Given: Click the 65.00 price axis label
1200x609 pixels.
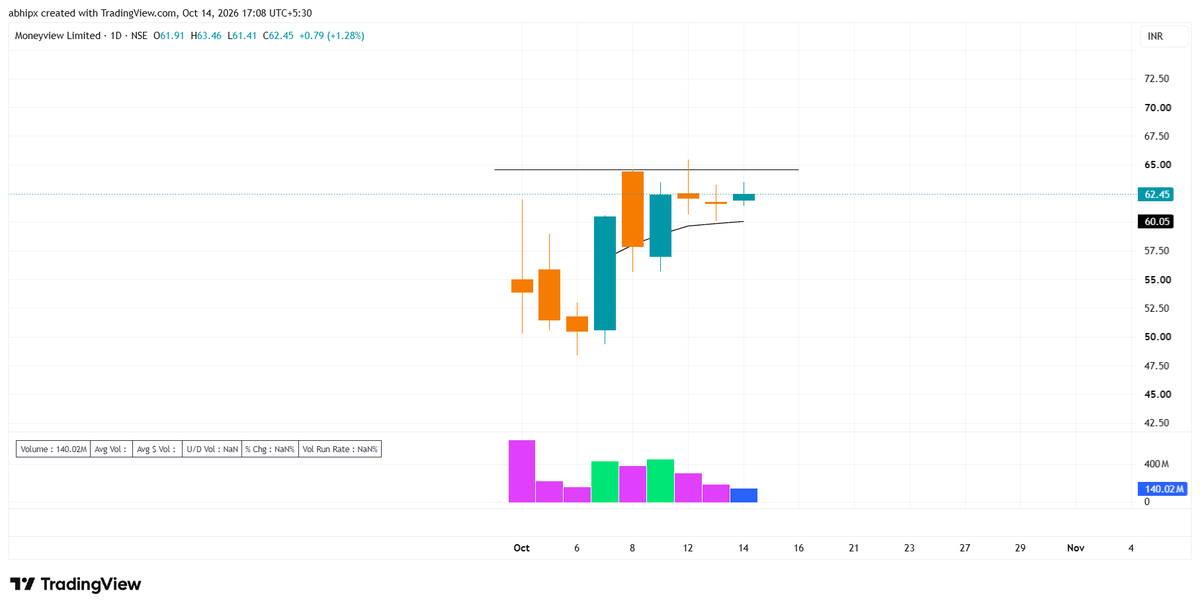Looking at the screenshot, I should pos(1156,165).
